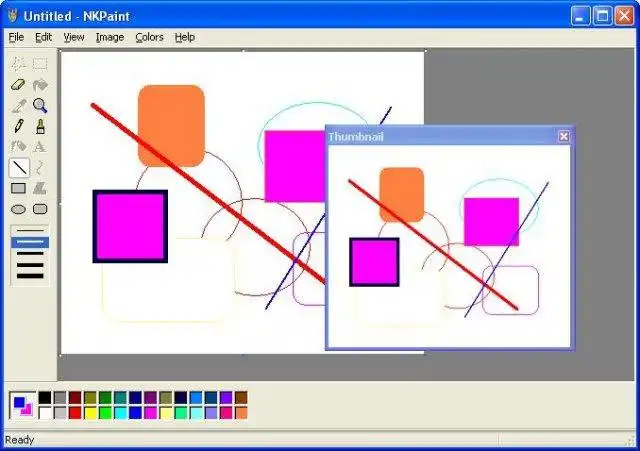
Task: Choose the thinnest line width option
Action: 30,231
